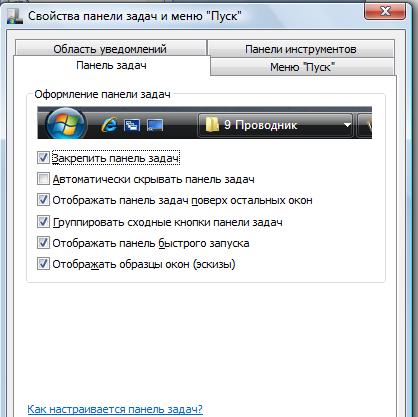Select the Панель задач tab

tap(111, 65)
